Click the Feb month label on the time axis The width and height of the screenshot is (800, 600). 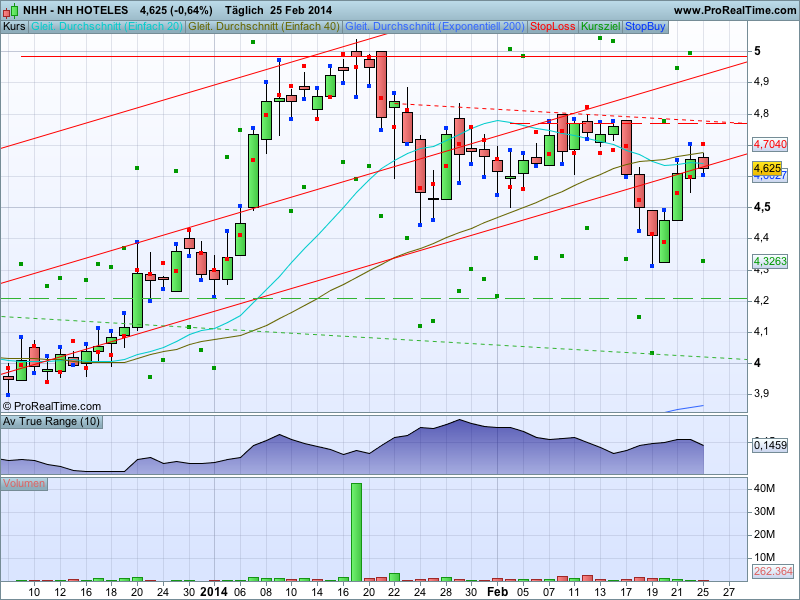(x=497, y=592)
